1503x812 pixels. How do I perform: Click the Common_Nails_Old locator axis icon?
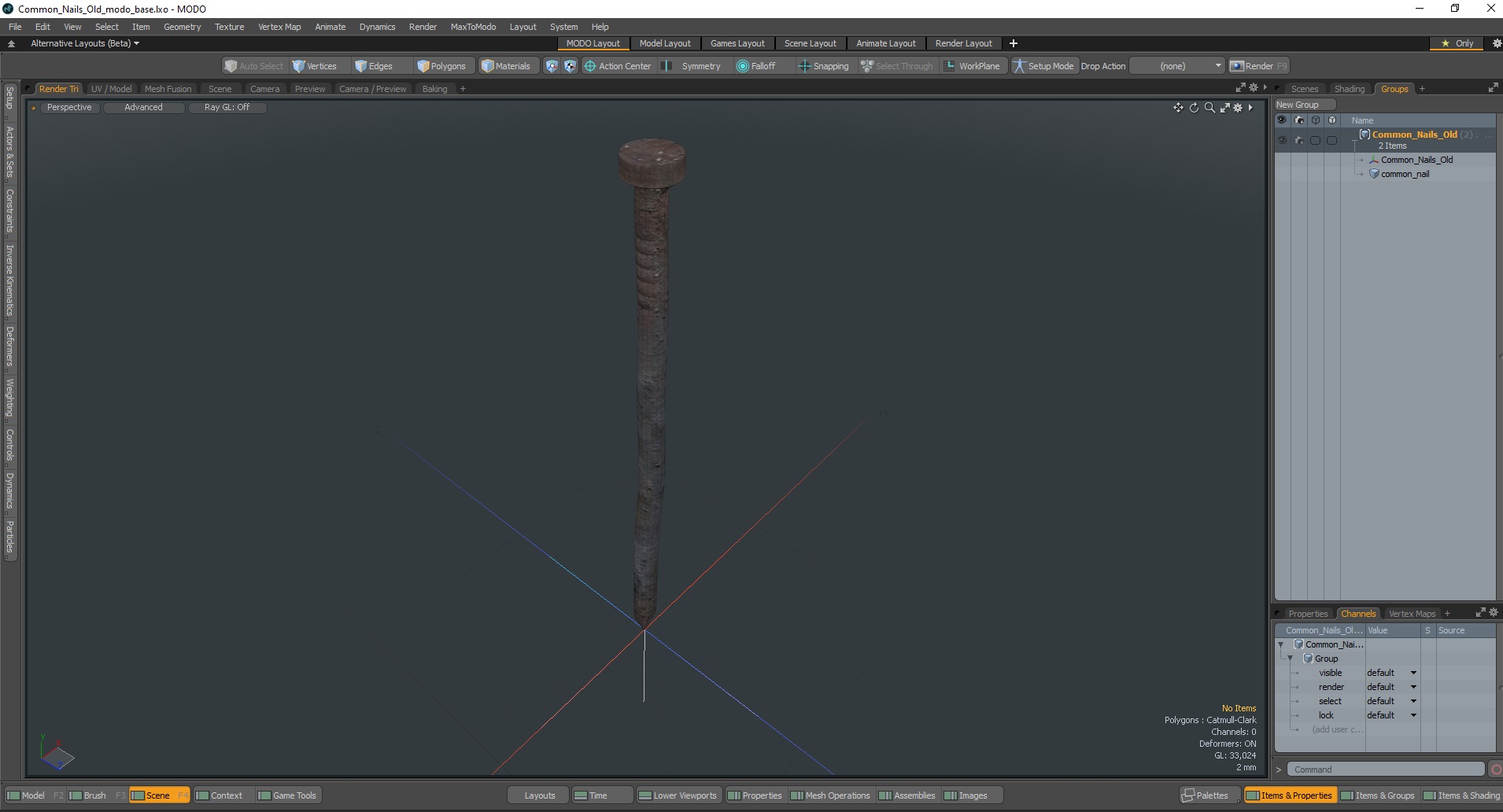pyautogui.click(x=1374, y=160)
